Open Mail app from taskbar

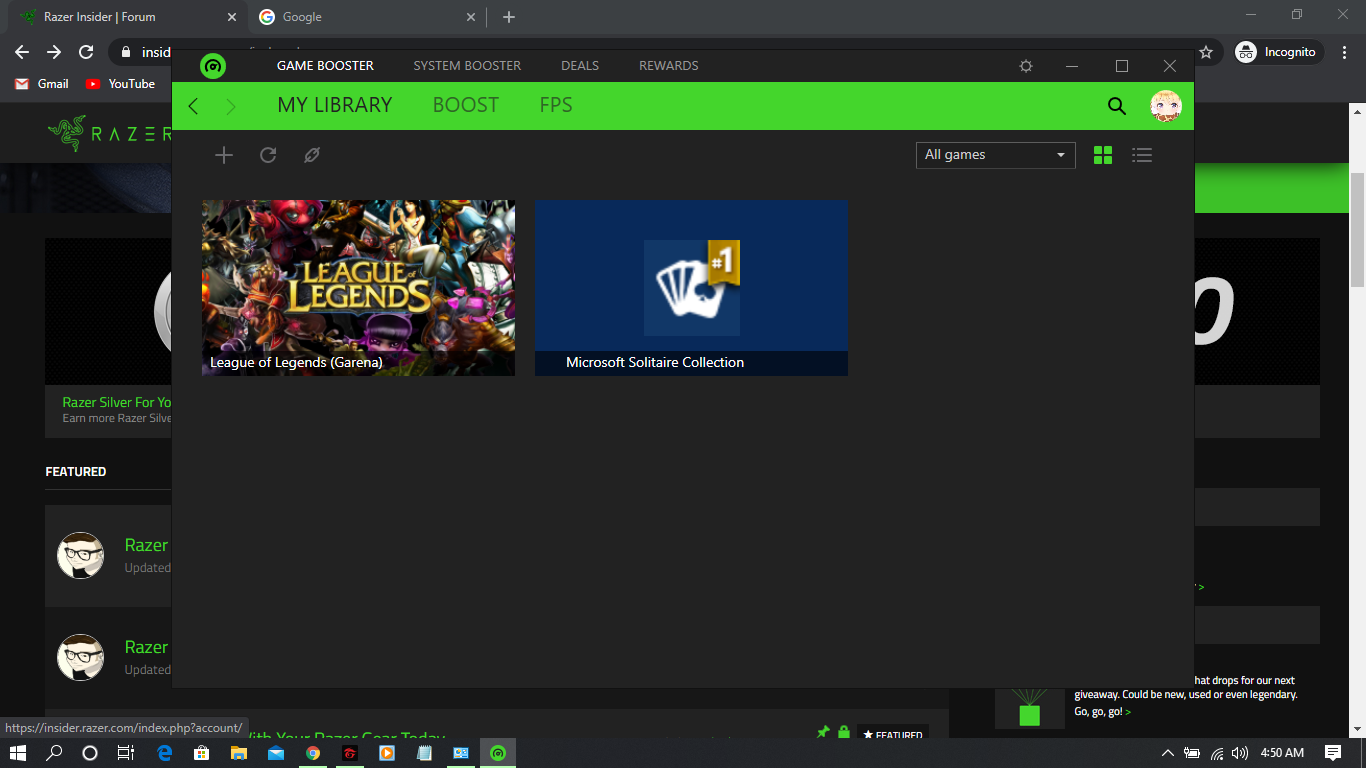coord(276,753)
